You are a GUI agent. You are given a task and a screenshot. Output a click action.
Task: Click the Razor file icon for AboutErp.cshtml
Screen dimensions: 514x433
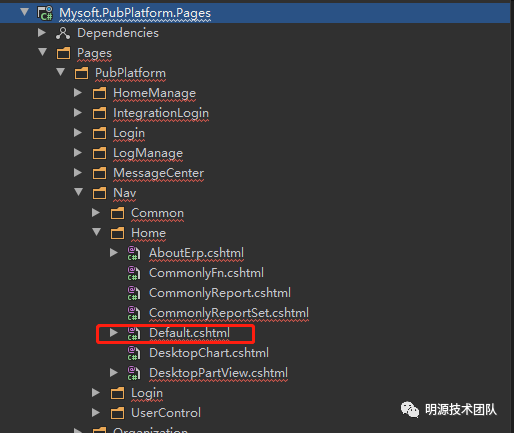(134, 253)
